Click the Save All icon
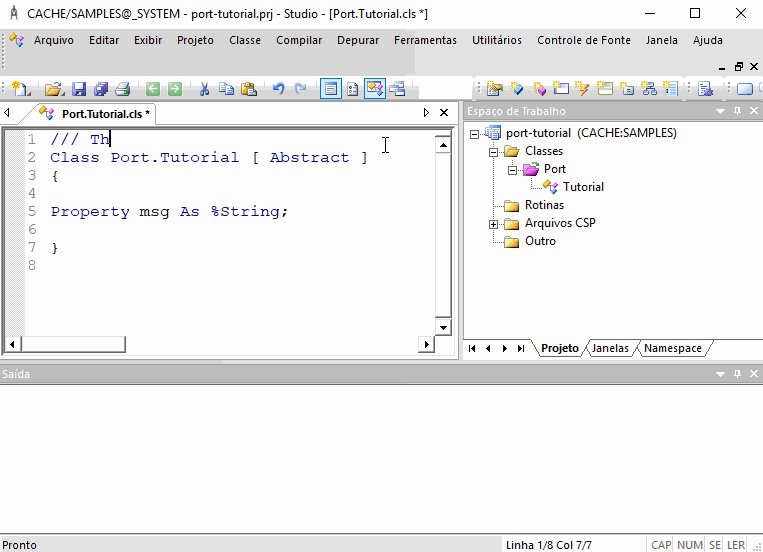 [101, 89]
